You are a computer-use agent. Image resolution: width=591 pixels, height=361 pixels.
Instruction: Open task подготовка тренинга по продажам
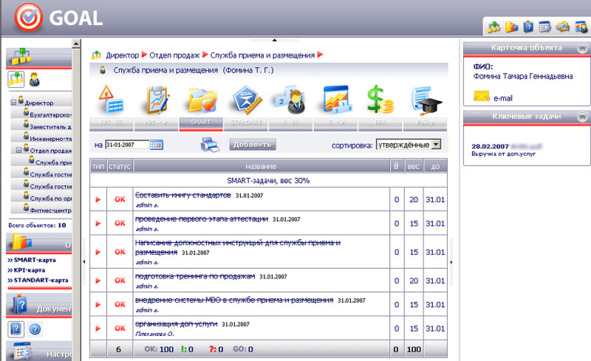(195, 276)
